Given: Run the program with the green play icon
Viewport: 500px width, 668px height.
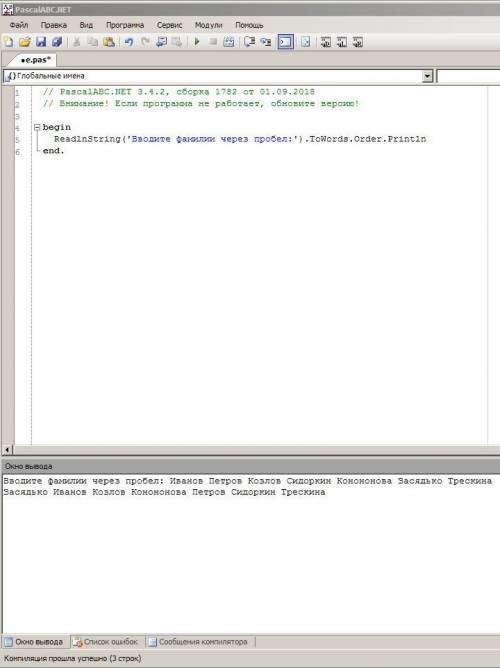Looking at the screenshot, I should point(197,42).
